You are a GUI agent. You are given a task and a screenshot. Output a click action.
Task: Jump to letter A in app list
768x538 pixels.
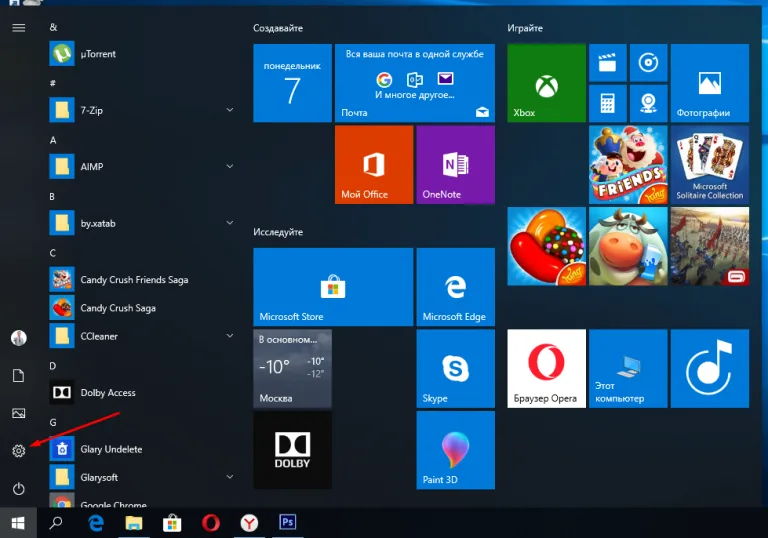coord(53,140)
